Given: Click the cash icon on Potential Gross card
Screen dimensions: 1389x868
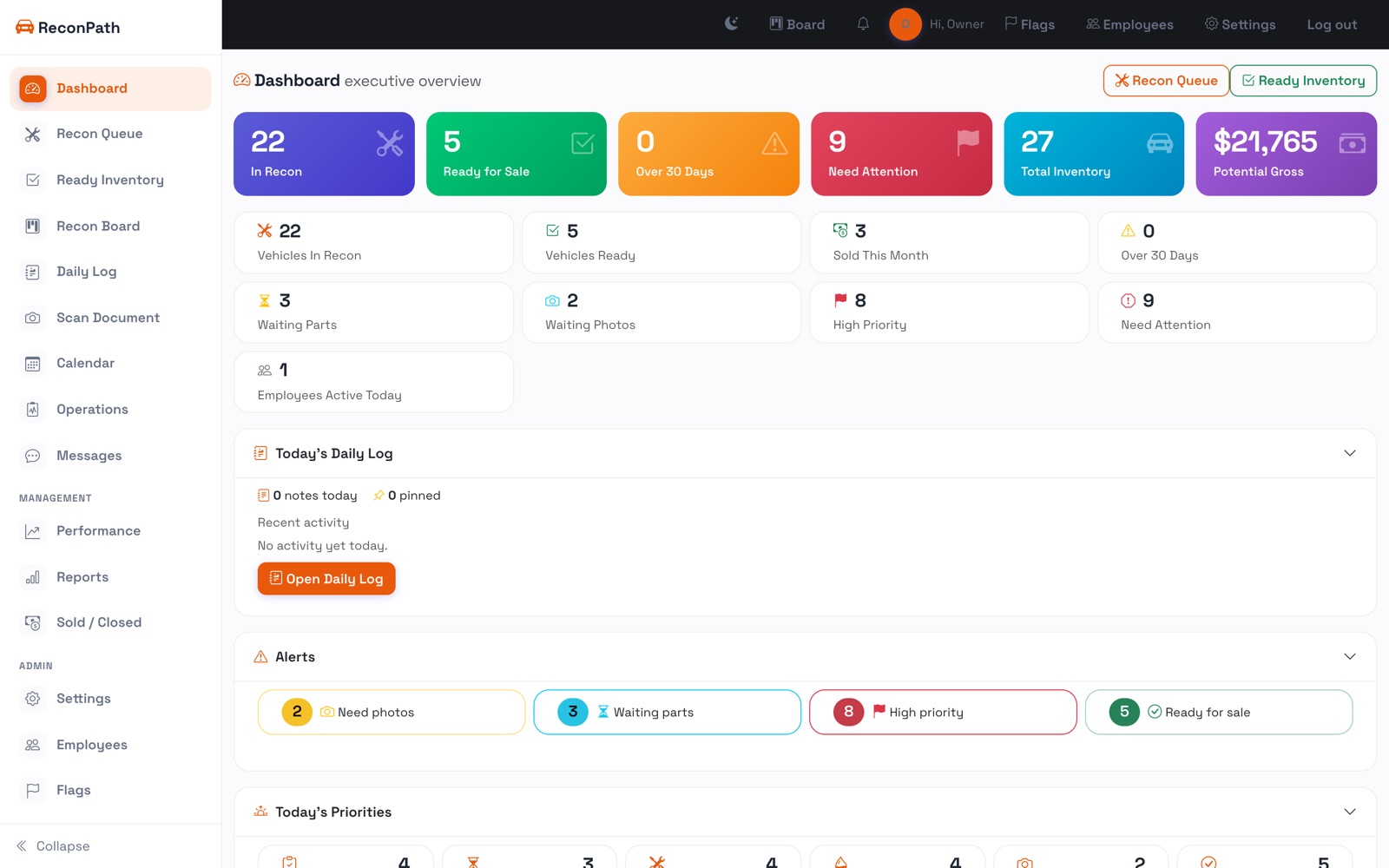Looking at the screenshot, I should 1352,143.
